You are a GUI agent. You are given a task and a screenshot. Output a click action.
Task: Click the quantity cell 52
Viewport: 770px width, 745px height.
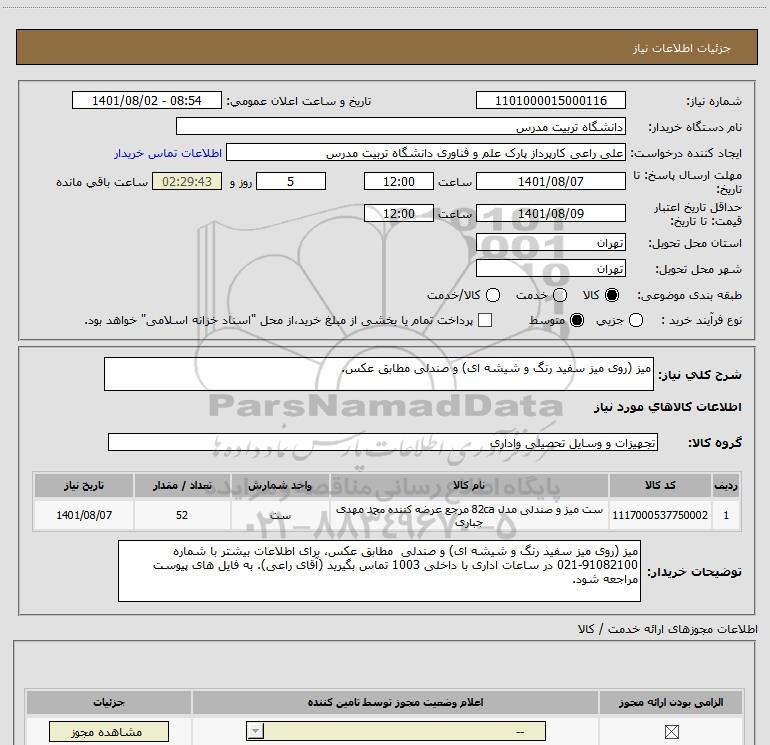click(x=182, y=515)
